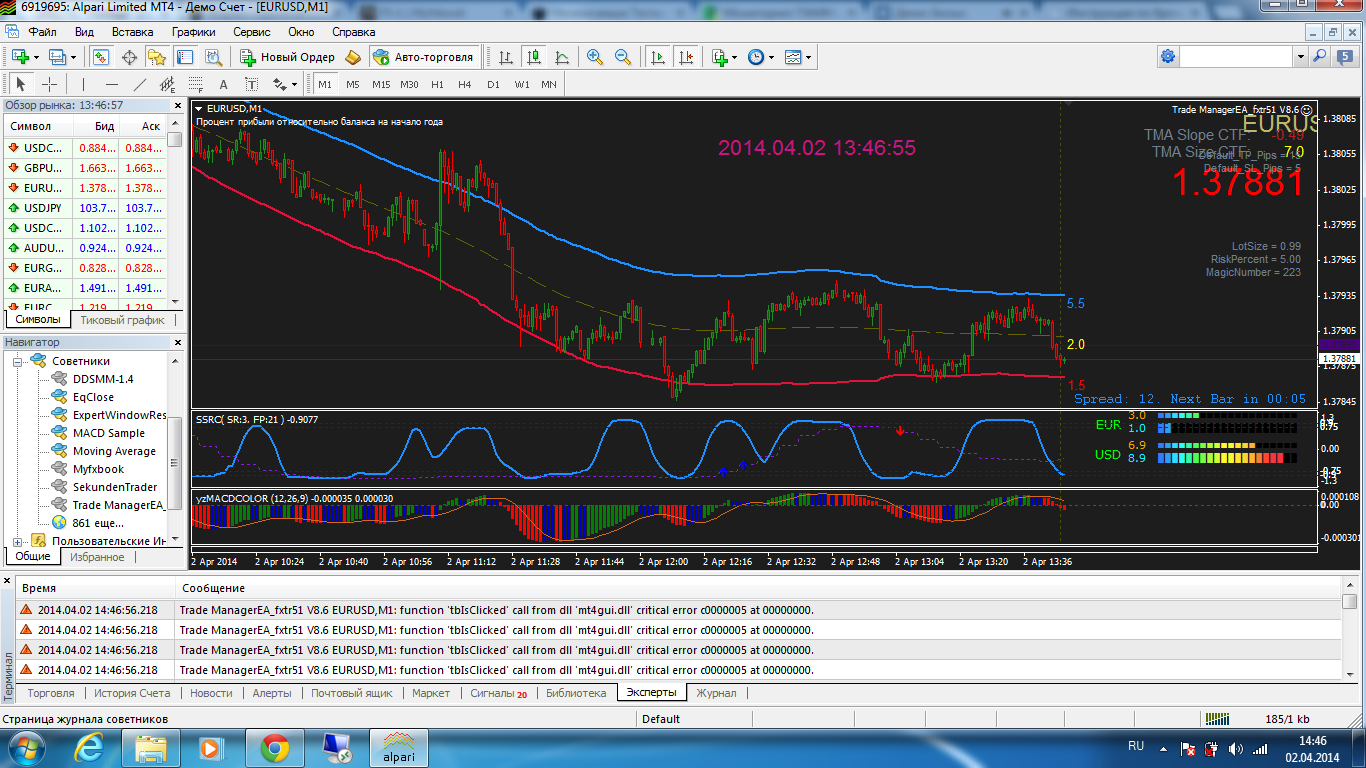The width and height of the screenshot is (1366, 768).
Task: Select the vertical line drawing tool
Action: [83, 84]
